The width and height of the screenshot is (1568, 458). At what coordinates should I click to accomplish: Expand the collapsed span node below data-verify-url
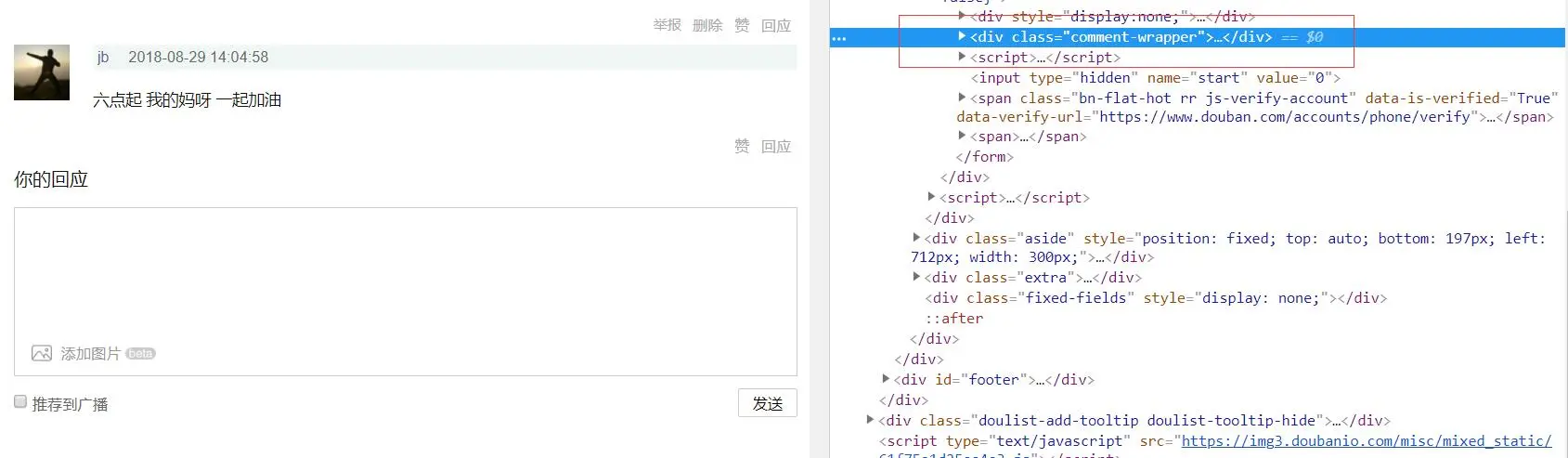click(962, 136)
